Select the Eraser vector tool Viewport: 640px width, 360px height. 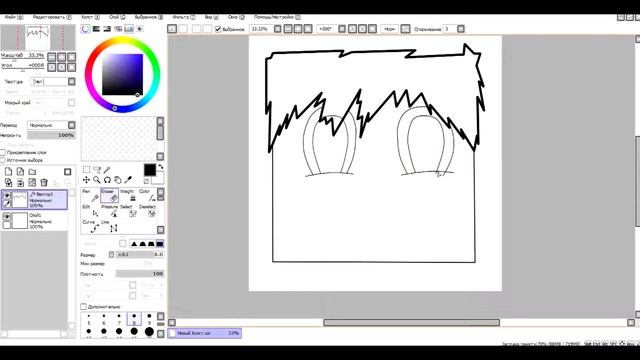tap(109, 196)
